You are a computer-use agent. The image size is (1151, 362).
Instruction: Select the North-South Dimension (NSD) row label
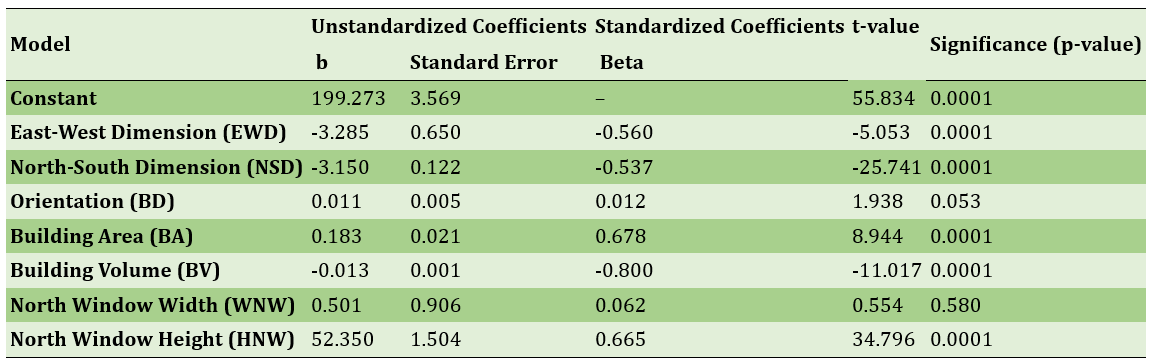coord(156,168)
